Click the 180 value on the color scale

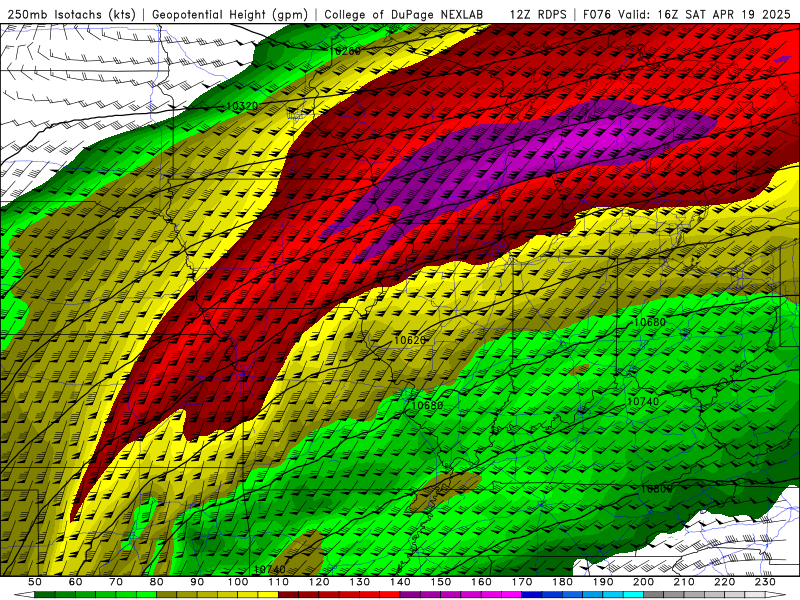click(x=562, y=582)
